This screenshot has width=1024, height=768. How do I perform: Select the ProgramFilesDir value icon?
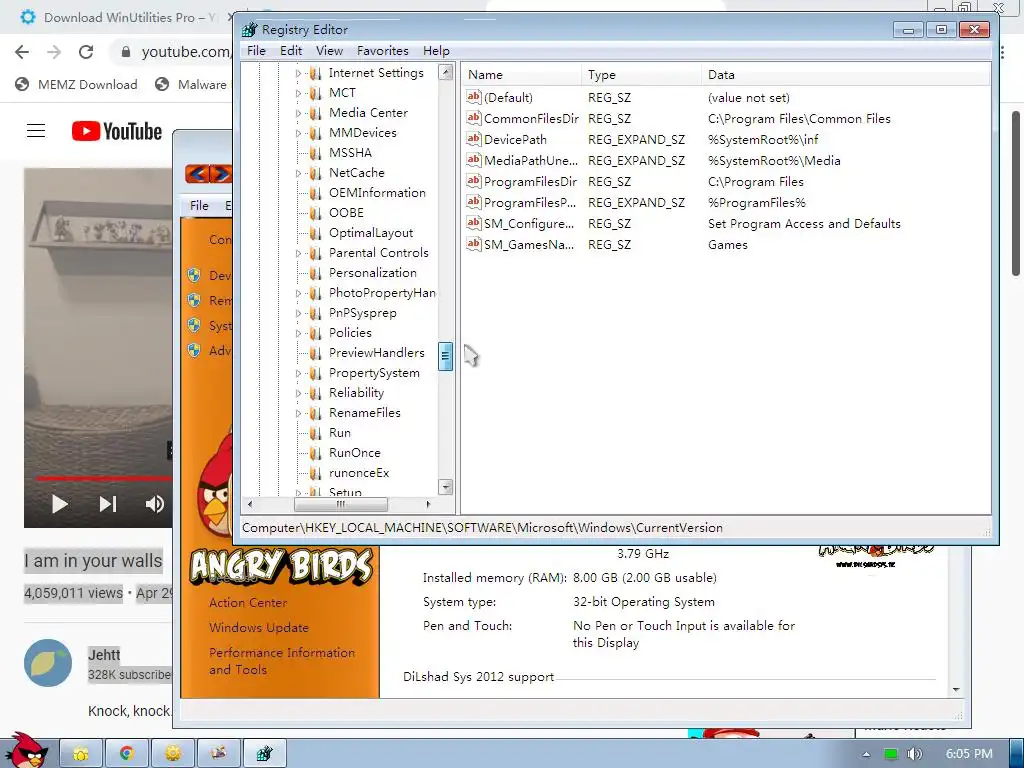coord(473,181)
